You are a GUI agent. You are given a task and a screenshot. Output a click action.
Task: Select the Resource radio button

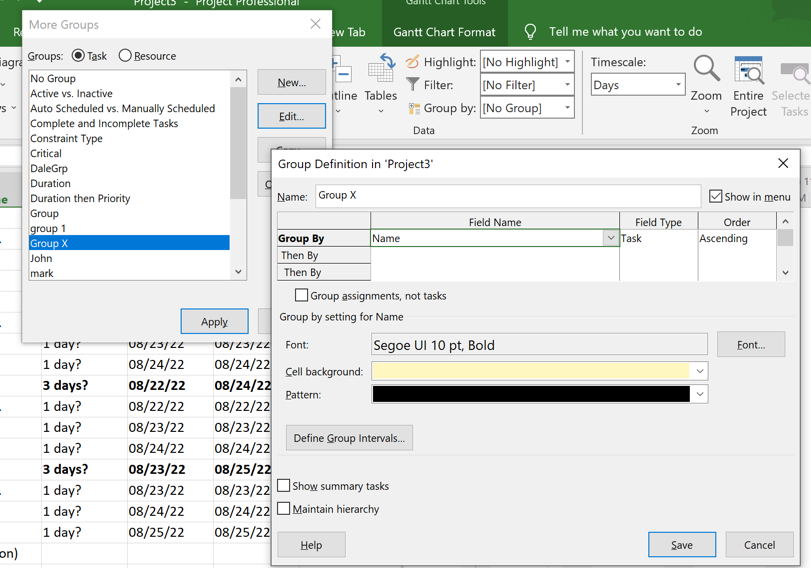tap(125, 56)
